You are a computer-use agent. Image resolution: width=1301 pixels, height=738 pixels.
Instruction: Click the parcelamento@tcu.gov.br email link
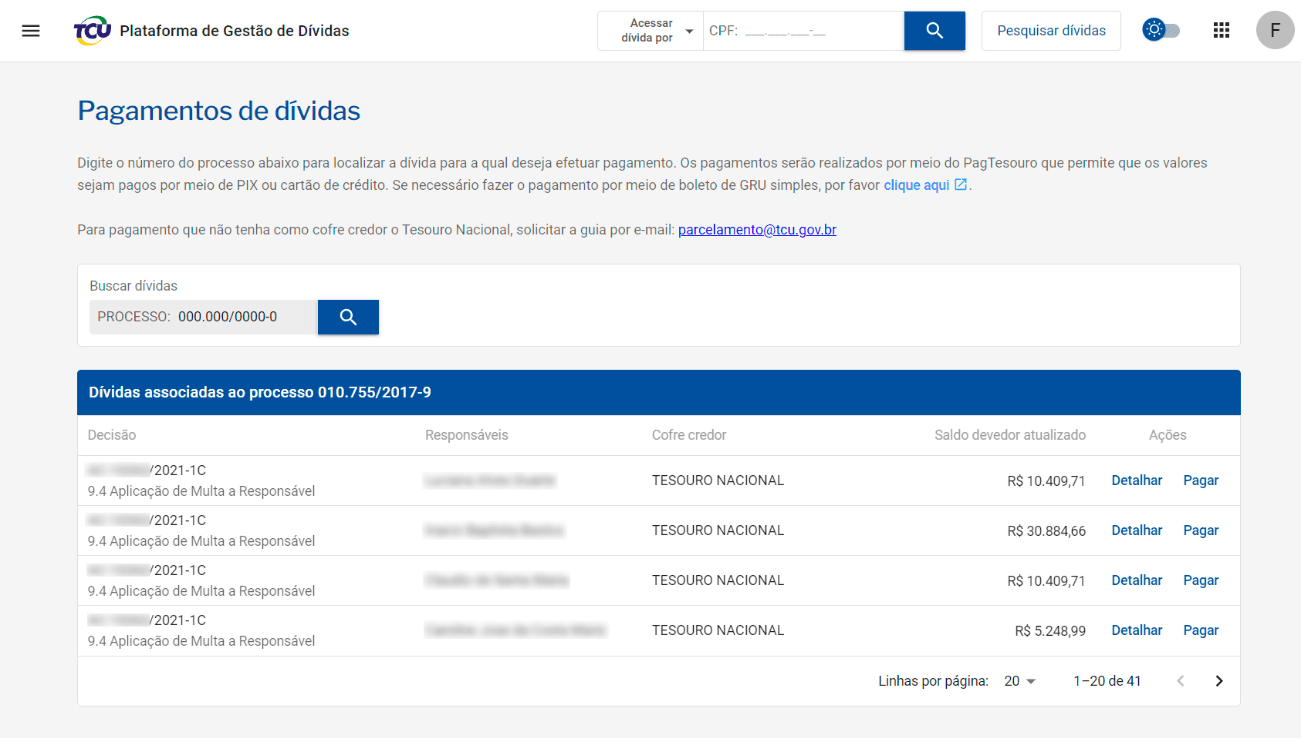tap(757, 230)
